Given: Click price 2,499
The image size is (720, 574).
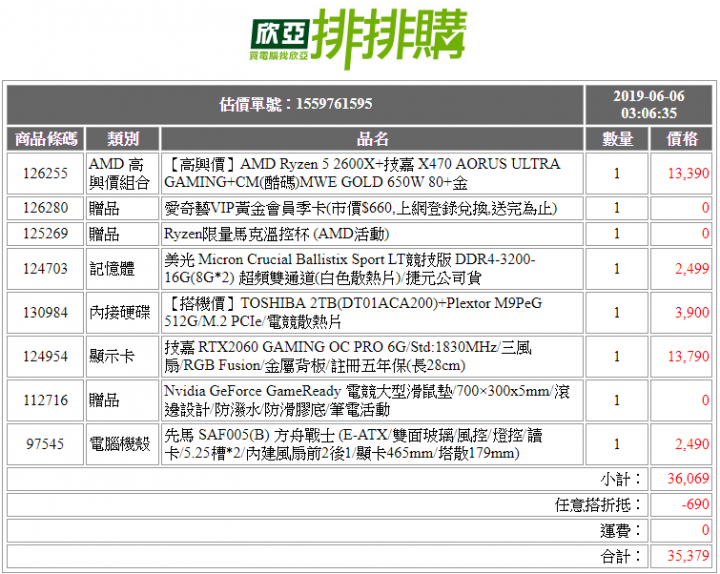Looking at the screenshot, I should pyautogui.click(x=692, y=269).
